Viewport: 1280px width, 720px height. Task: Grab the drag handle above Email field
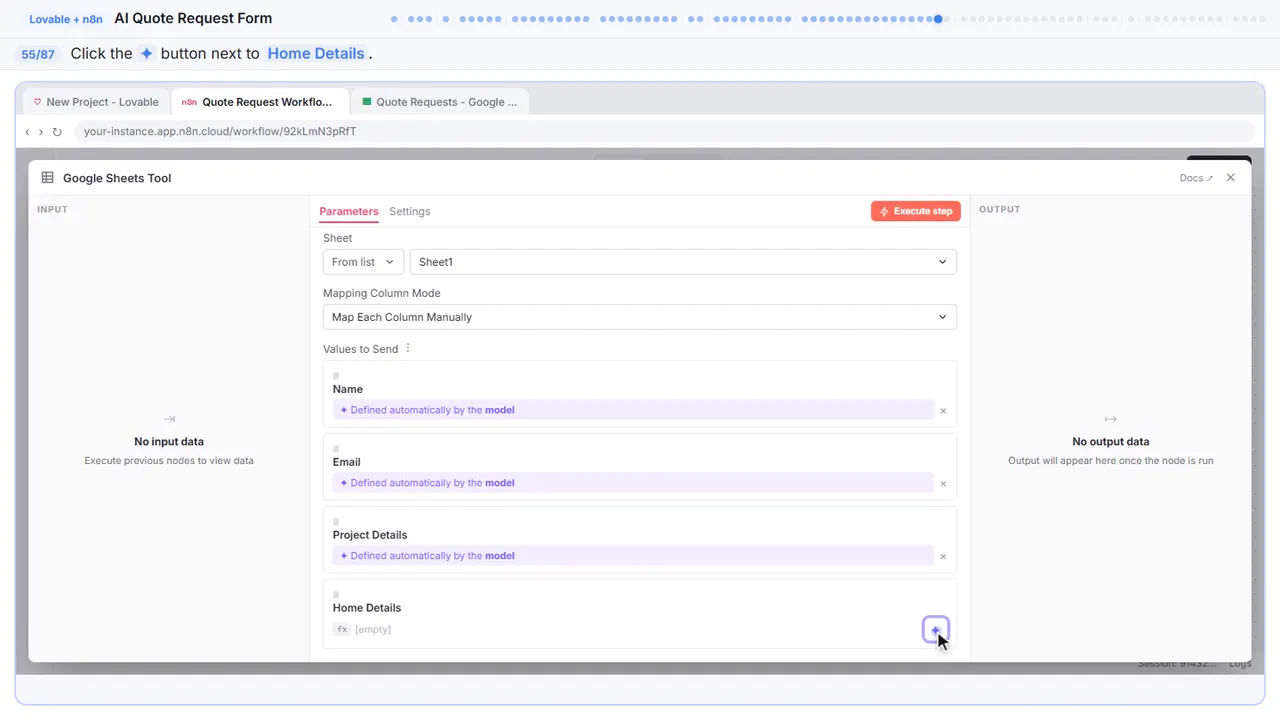click(x=336, y=449)
